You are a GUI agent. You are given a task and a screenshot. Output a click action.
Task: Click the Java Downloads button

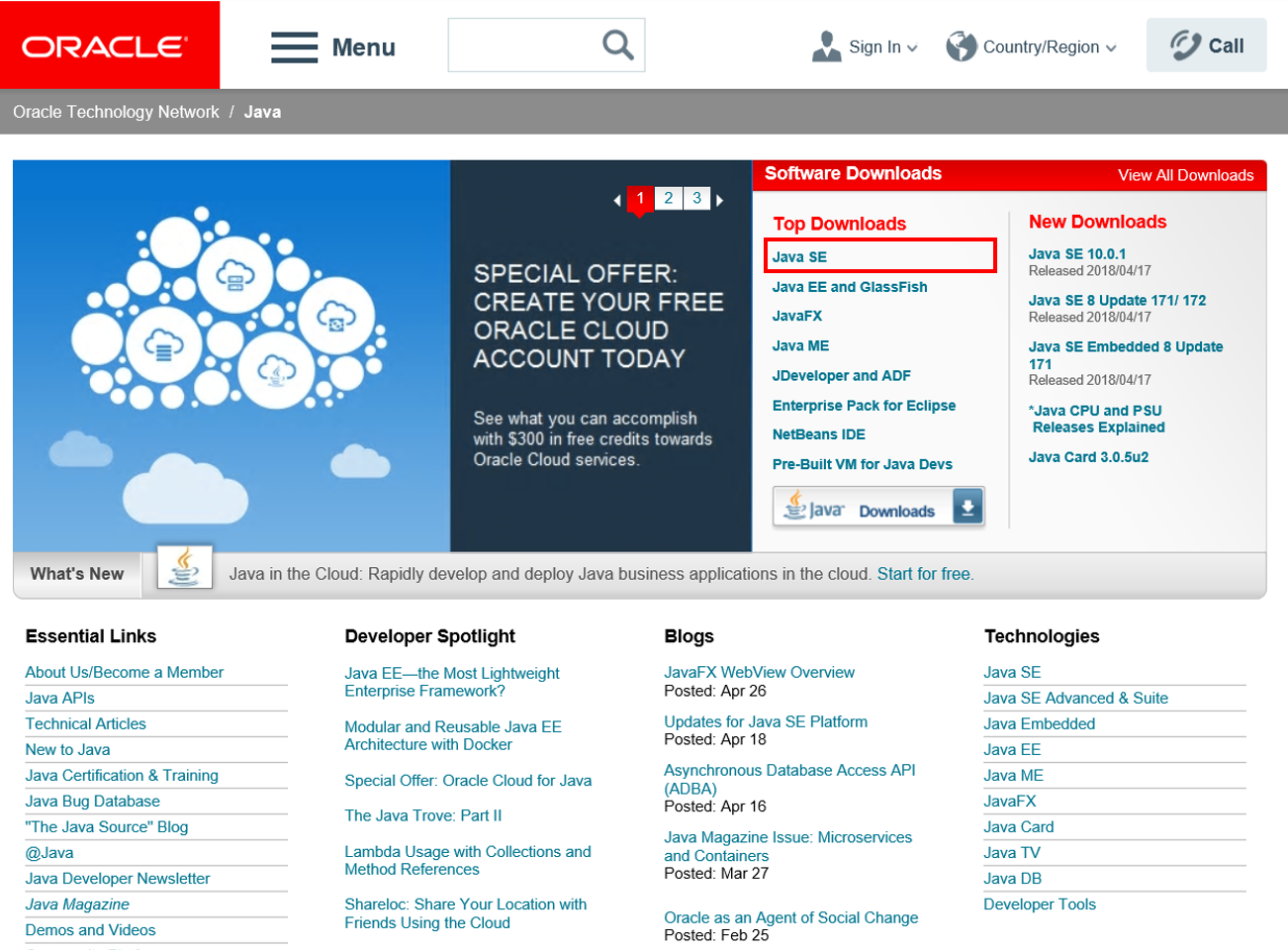click(x=878, y=507)
